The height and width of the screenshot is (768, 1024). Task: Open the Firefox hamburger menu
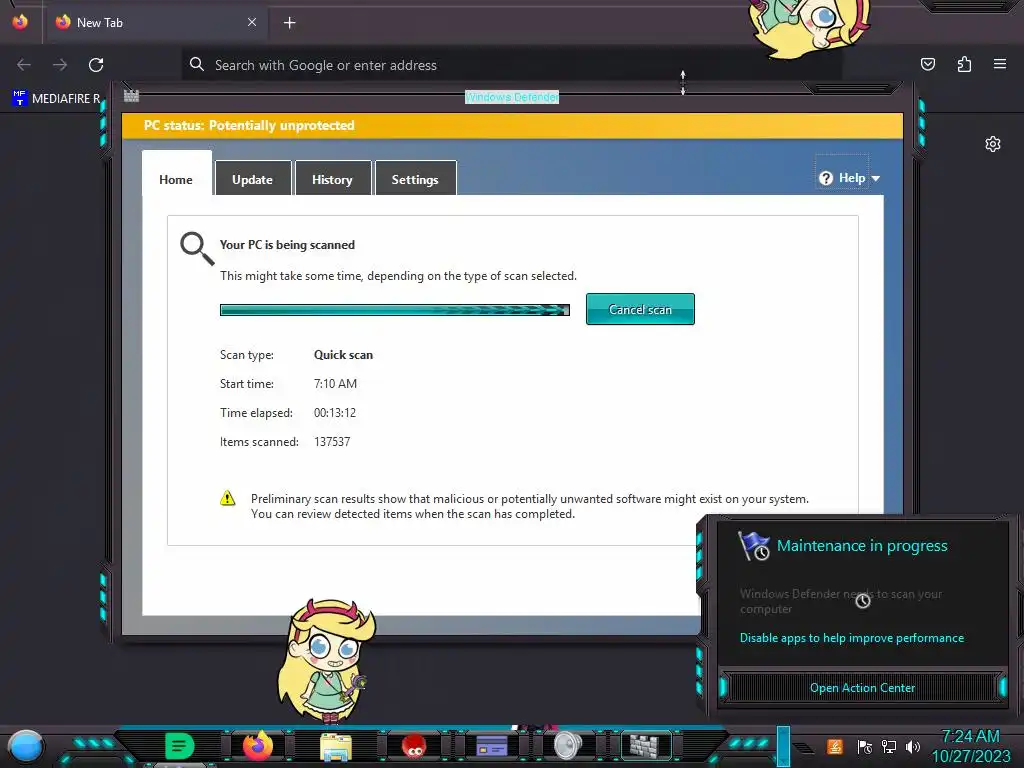click(1000, 64)
